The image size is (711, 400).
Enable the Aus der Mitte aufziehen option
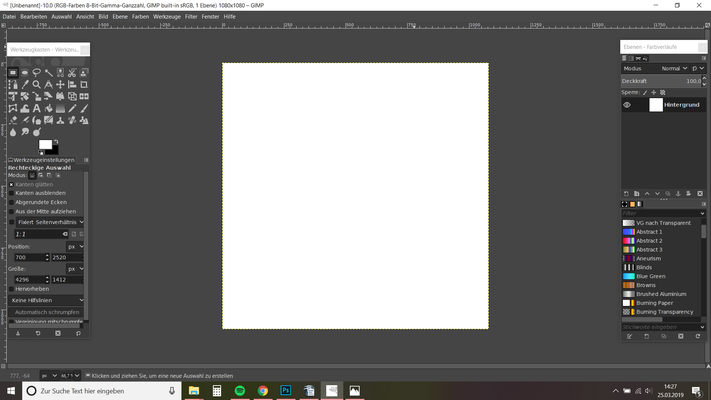point(12,211)
